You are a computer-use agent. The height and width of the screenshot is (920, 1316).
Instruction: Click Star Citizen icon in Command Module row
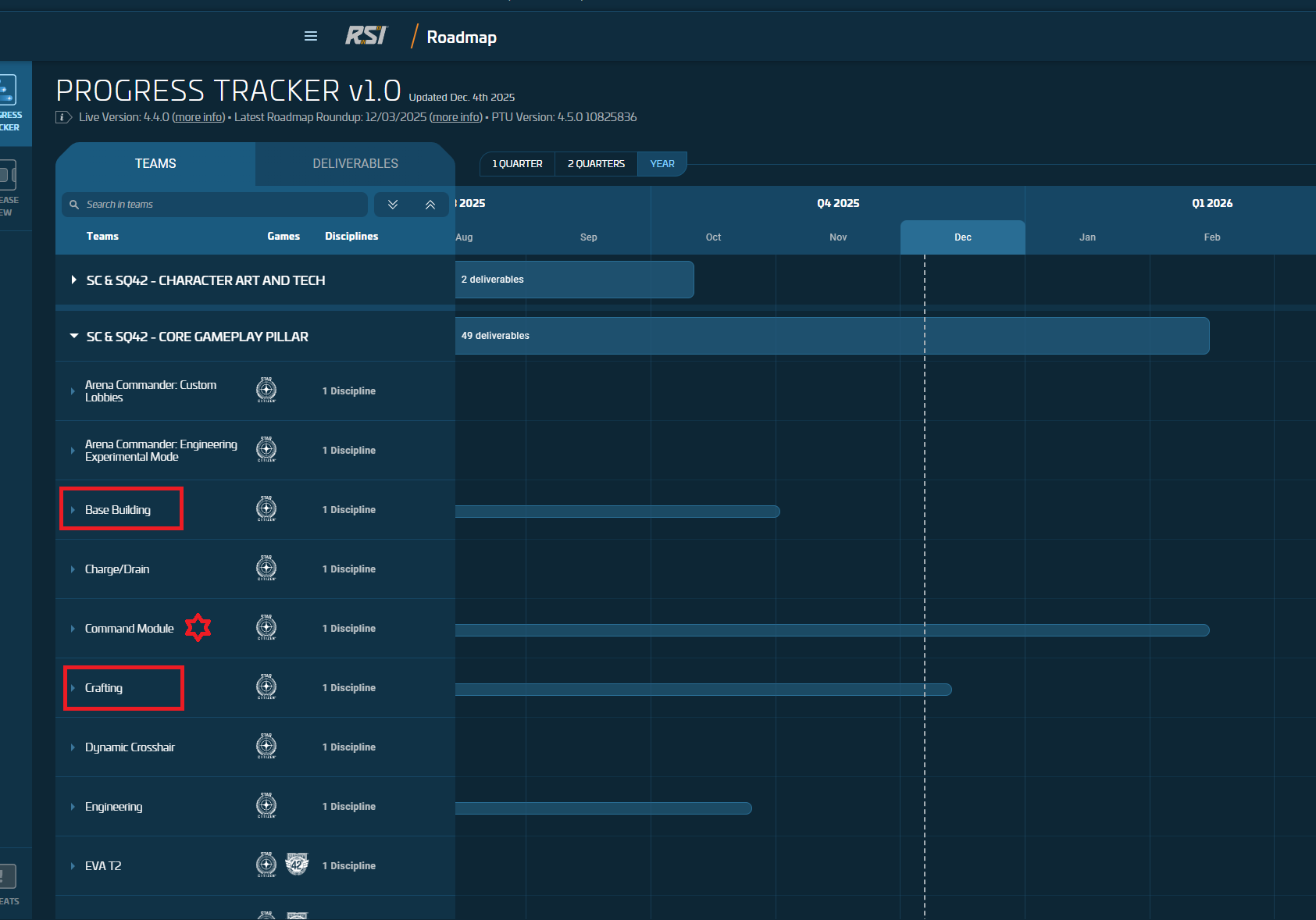pos(266,627)
